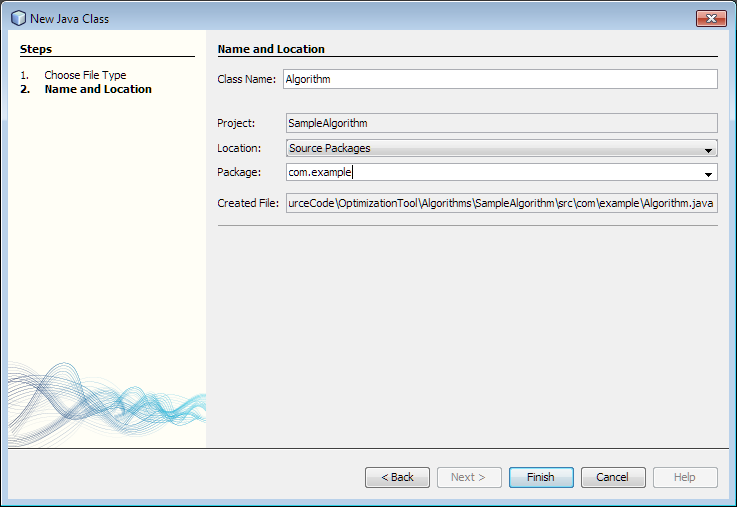This screenshot has width=737, height=507.
Task: Click the Help button
Action: 685,477
